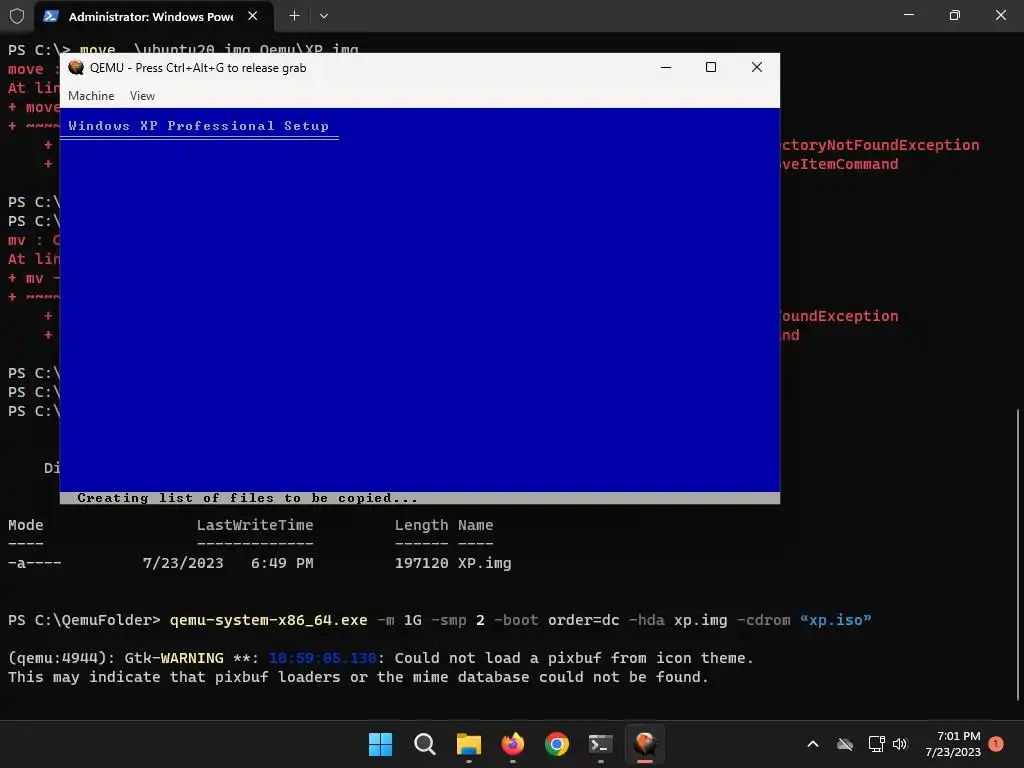The image size is (1024, 768).
Task: Select the Administrator: Windows PowerShell tab
Action: point(151,16)
